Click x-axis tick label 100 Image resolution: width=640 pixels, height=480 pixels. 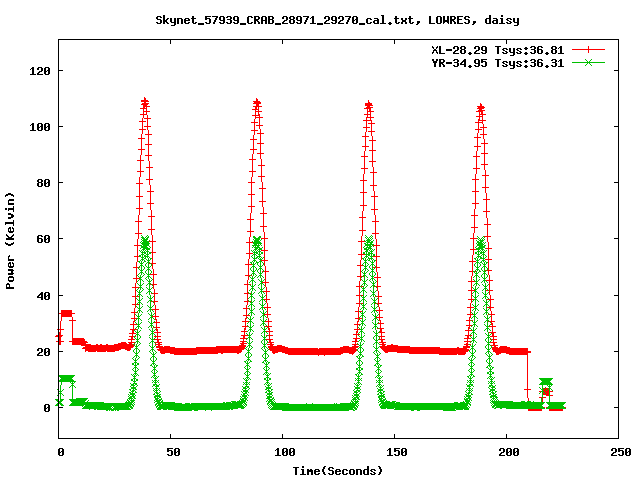285,452
